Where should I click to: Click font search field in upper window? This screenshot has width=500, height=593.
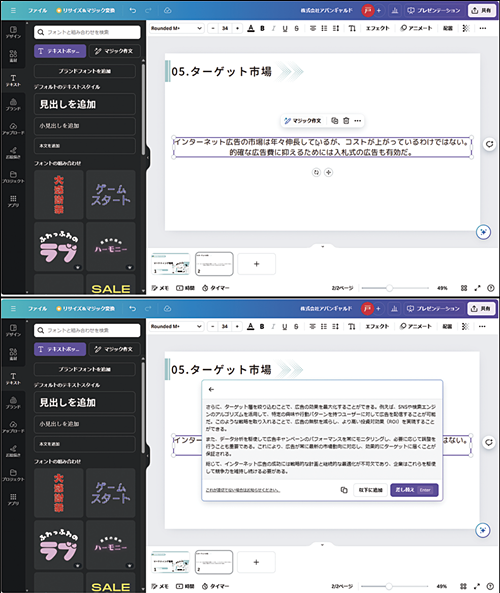click(x=87, y=32)
